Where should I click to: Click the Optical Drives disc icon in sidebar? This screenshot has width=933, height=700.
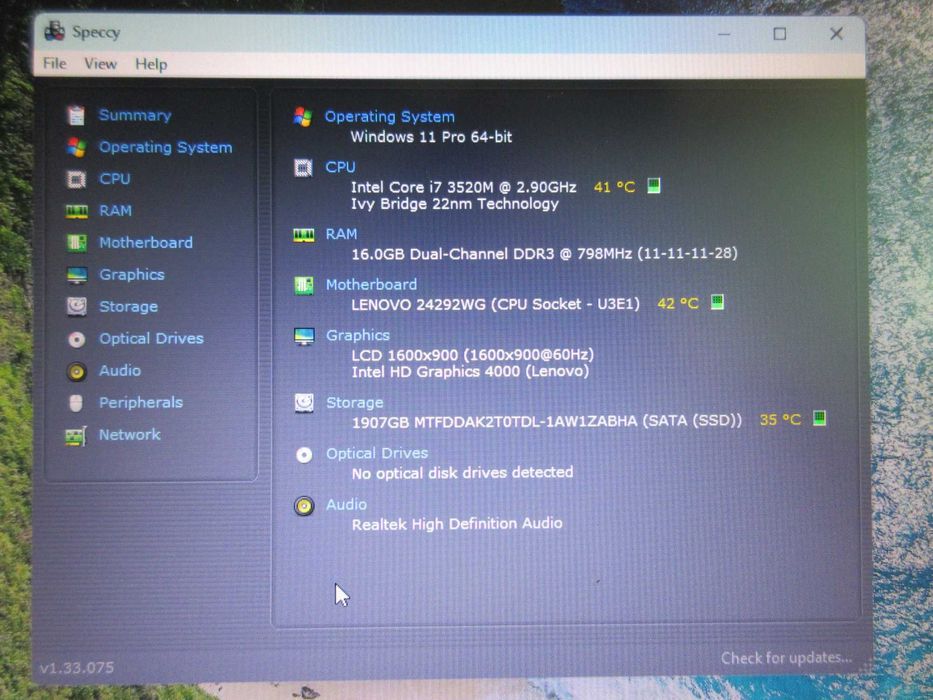tap(76, 339)
